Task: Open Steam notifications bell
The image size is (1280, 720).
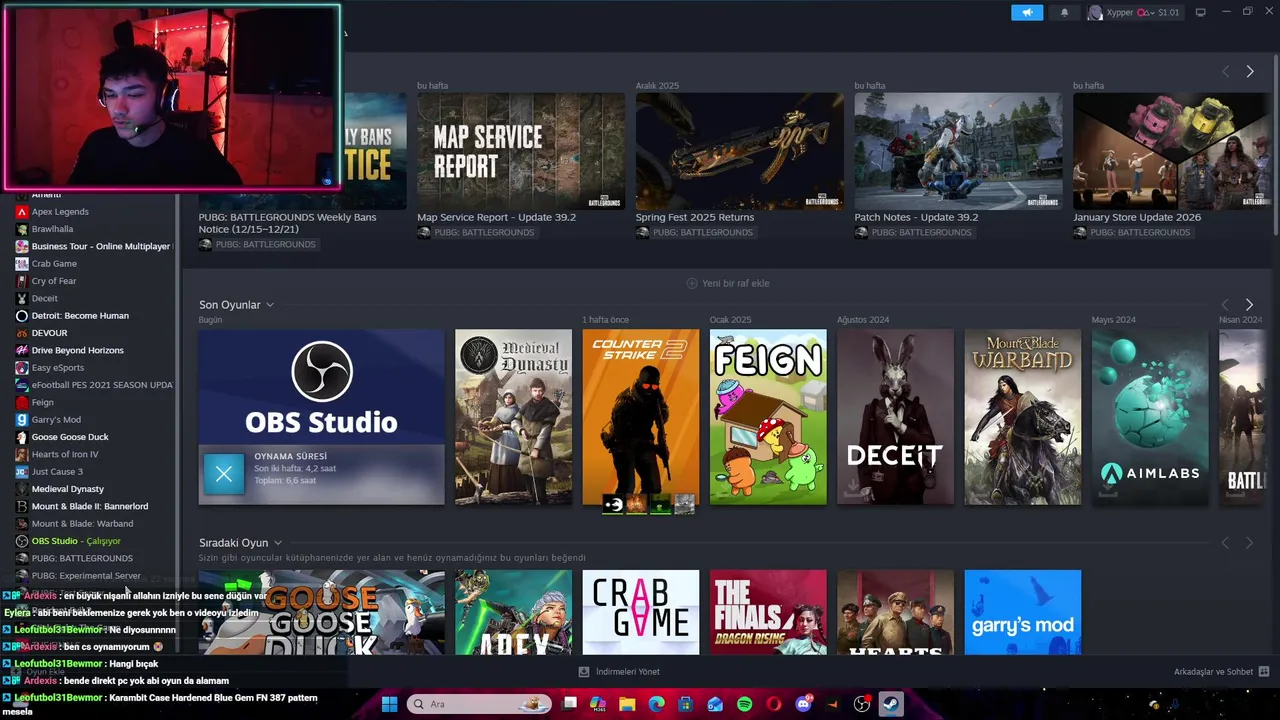Action: (x=1064, y=12)
